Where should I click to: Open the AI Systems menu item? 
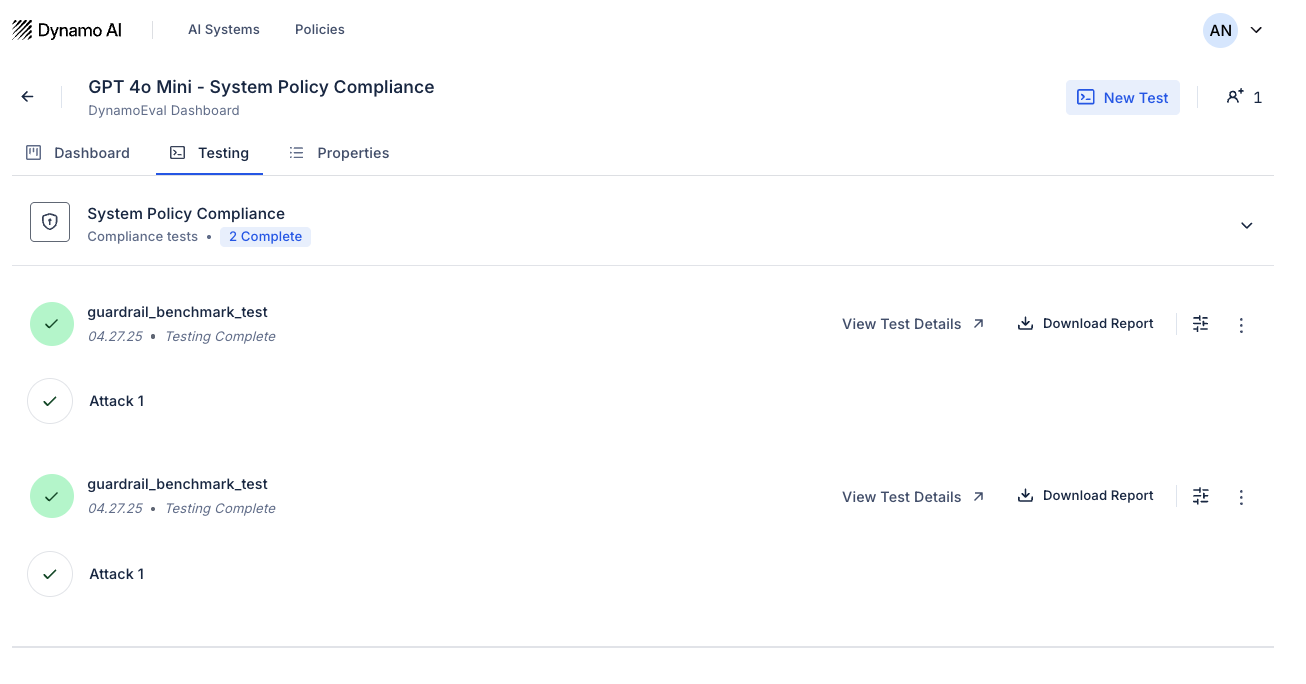(224, 30)
